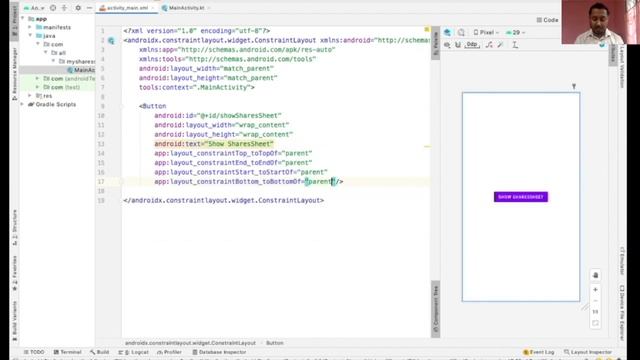Collapse the myshares package arrow
This screenshot has height=360, width=640.
coord(53,61)
